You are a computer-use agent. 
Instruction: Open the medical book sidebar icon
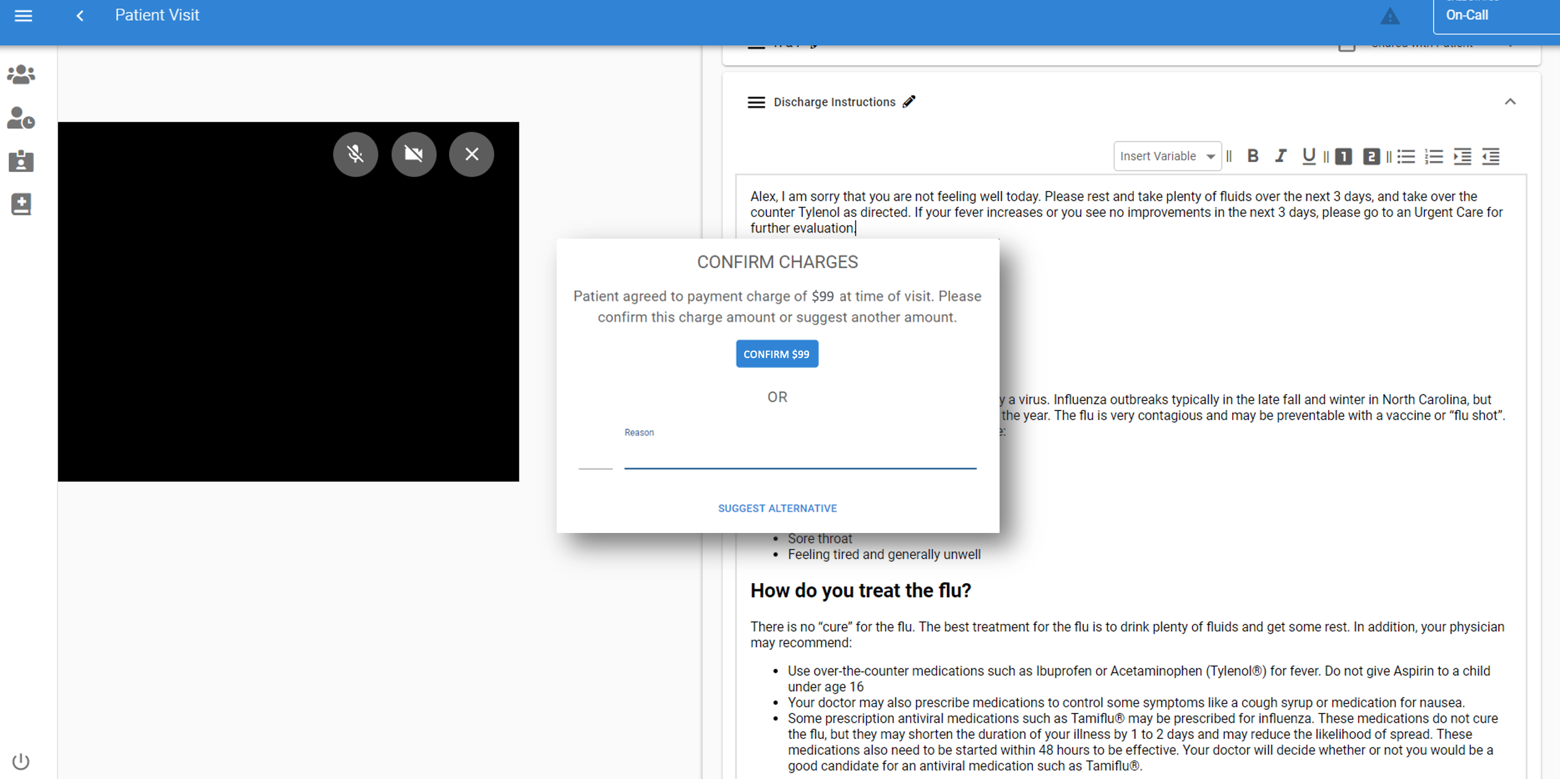coord(21,204)
